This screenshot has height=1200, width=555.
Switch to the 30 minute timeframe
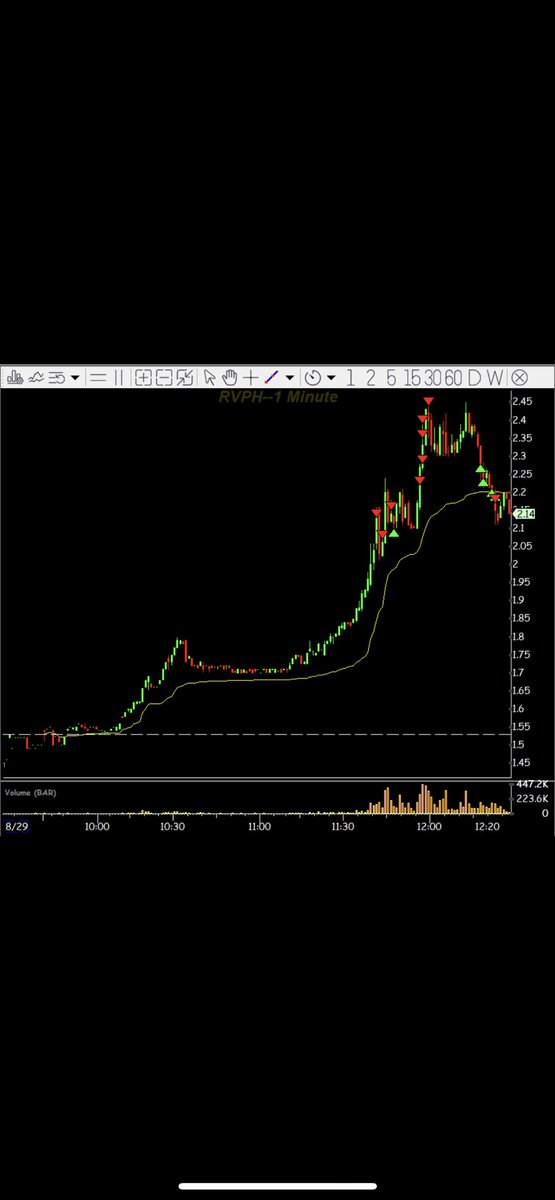pos(432,377)
